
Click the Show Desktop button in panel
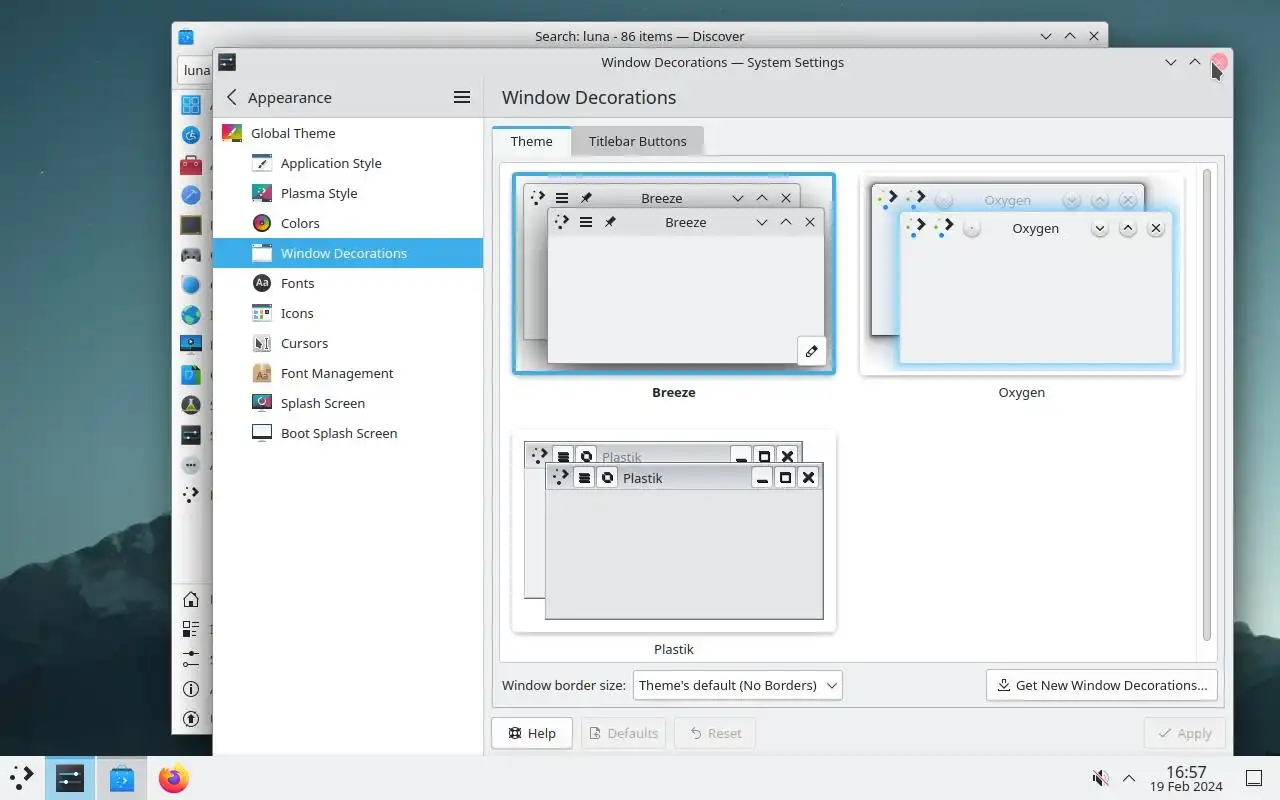click(x=1254, y=778)
